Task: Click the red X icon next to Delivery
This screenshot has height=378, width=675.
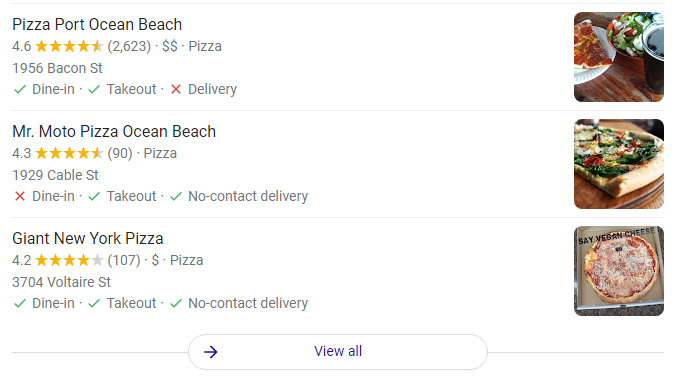Action: tap(176, 90)
